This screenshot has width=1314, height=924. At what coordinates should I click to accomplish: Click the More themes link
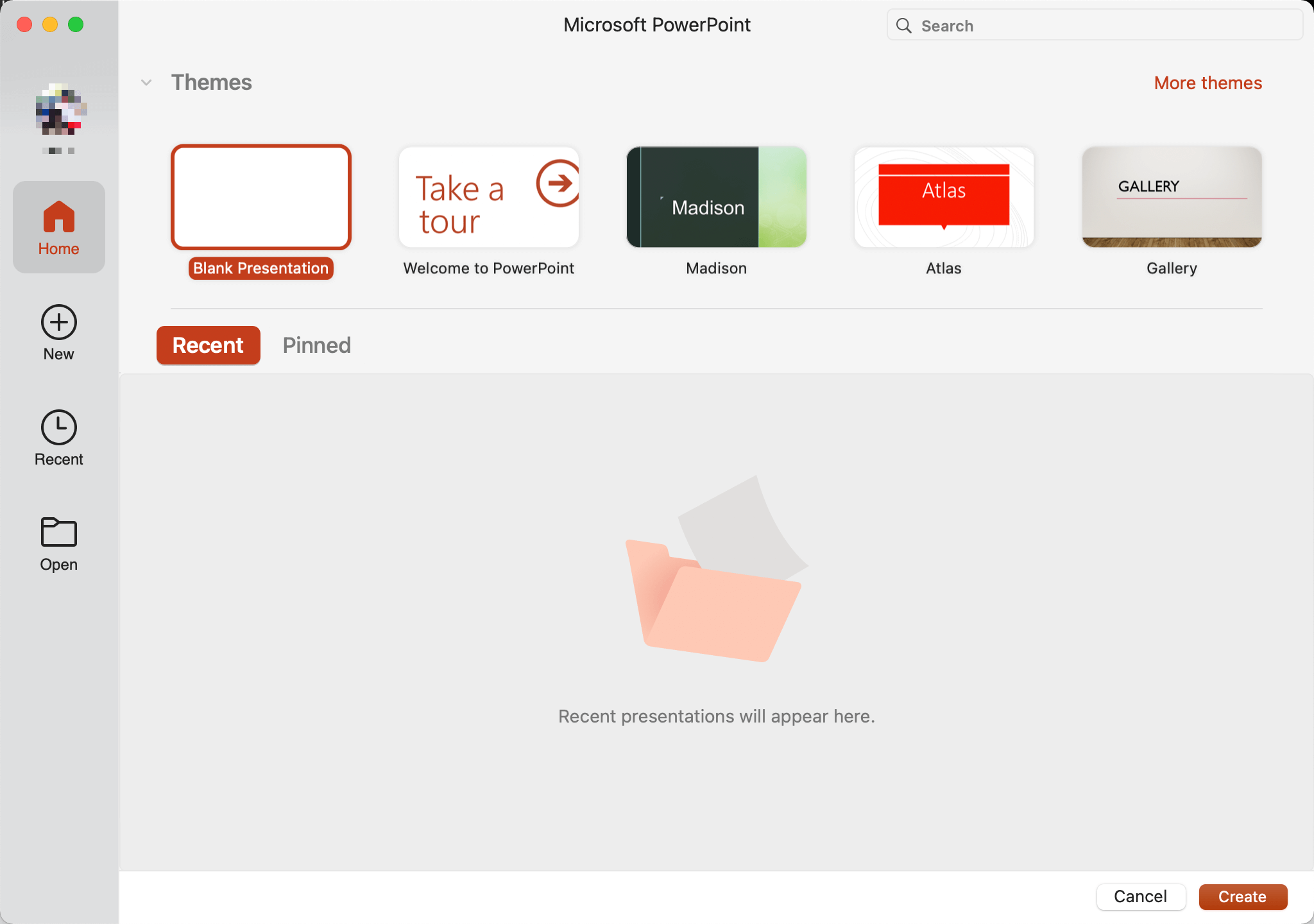[x=1207, y=82]
